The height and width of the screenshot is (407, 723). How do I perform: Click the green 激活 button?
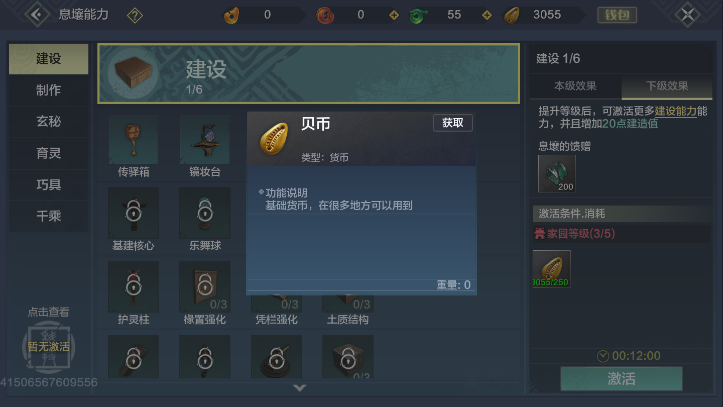point(621,379)
